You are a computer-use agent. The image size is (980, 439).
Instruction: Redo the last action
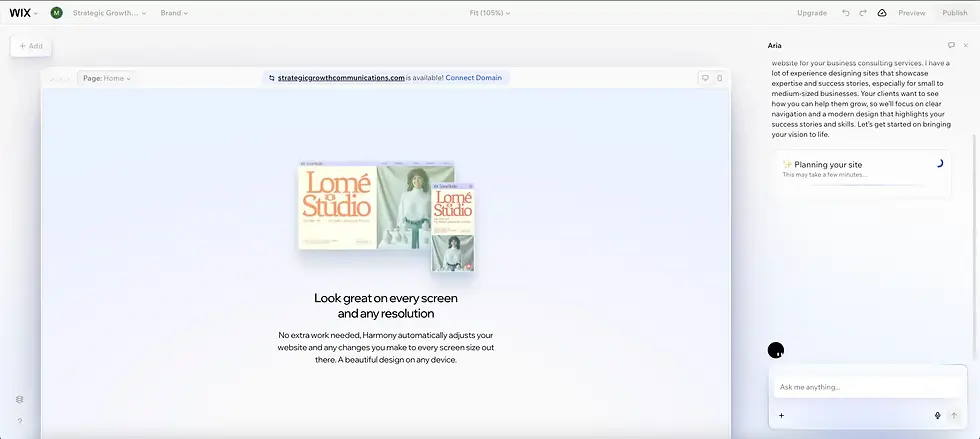863,13
